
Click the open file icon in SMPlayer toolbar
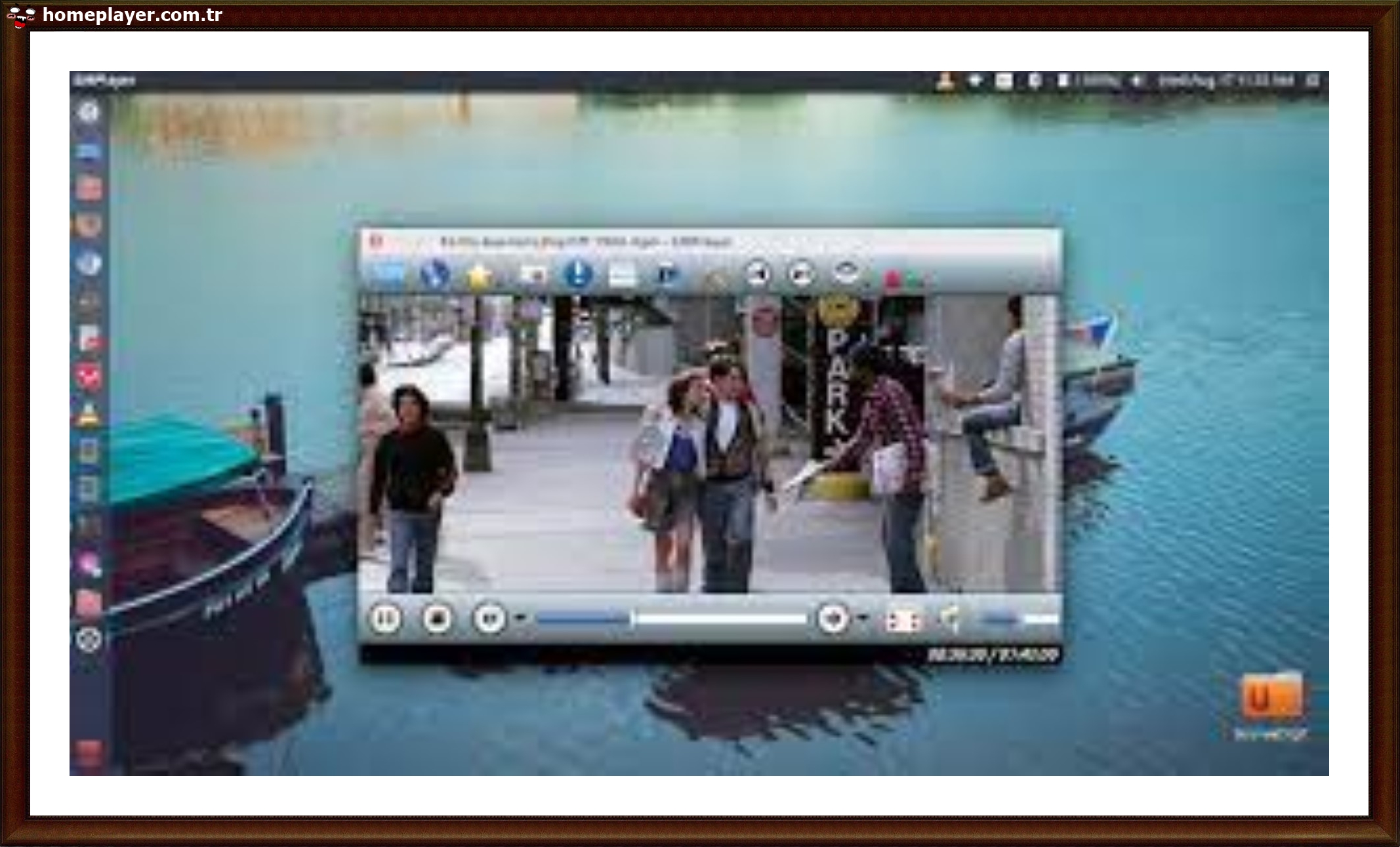pyautogui.click(x=388, y=274)
